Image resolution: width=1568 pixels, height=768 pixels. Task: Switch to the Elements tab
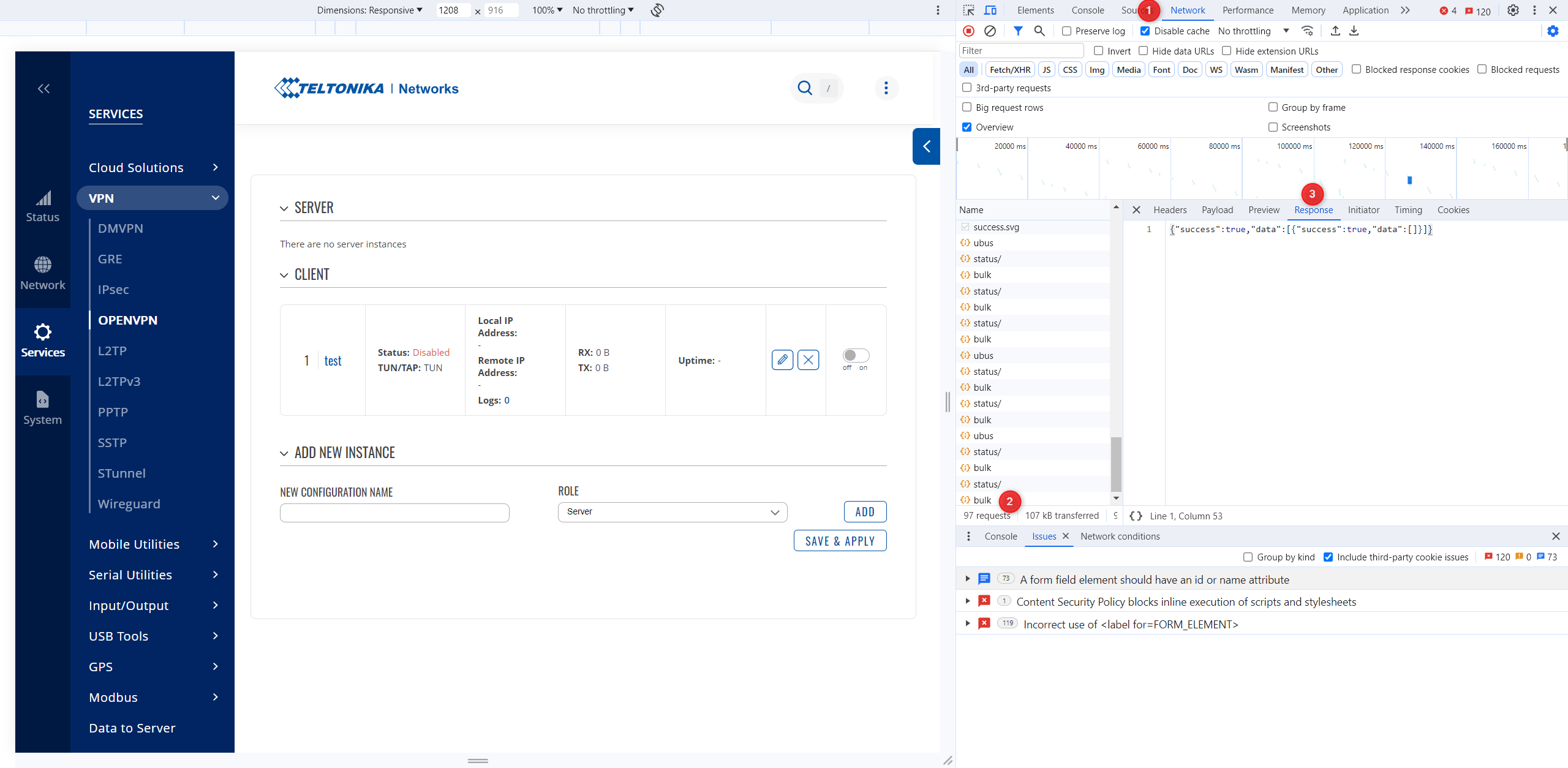click(x=1036, y=10)
